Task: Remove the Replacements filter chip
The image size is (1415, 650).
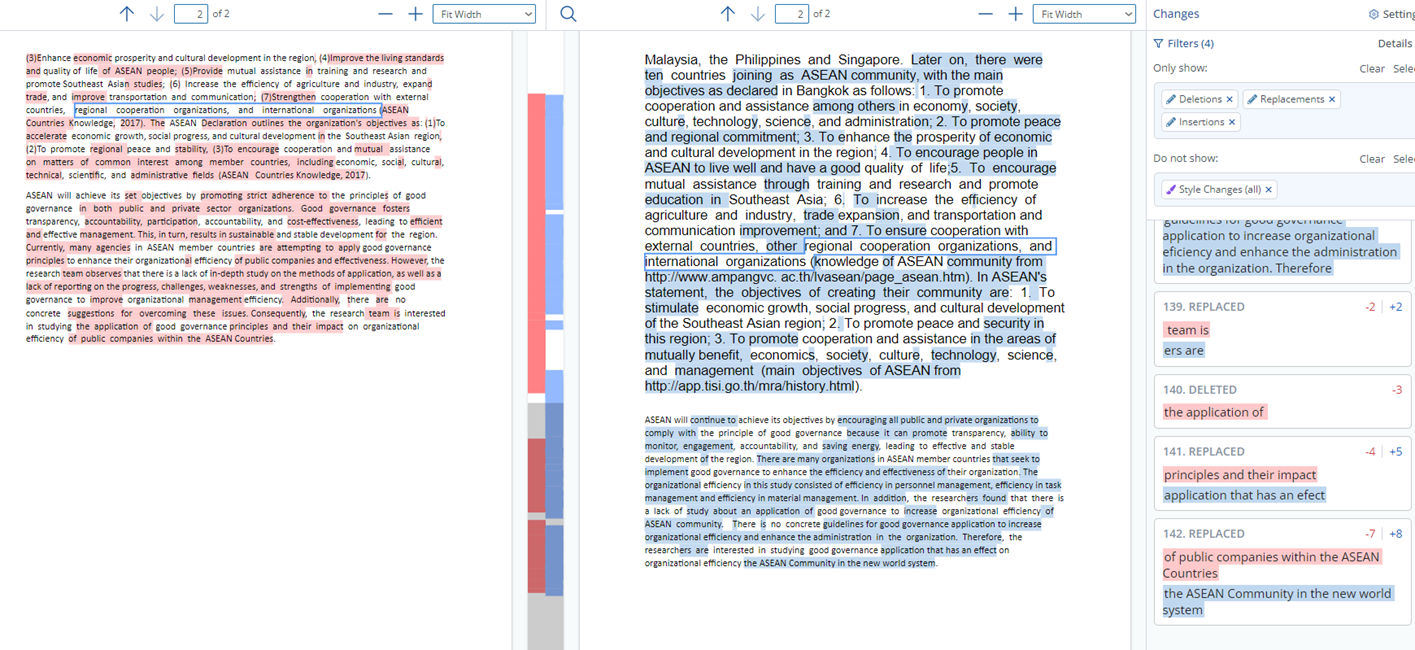Action: click(x=1331, y=99)
